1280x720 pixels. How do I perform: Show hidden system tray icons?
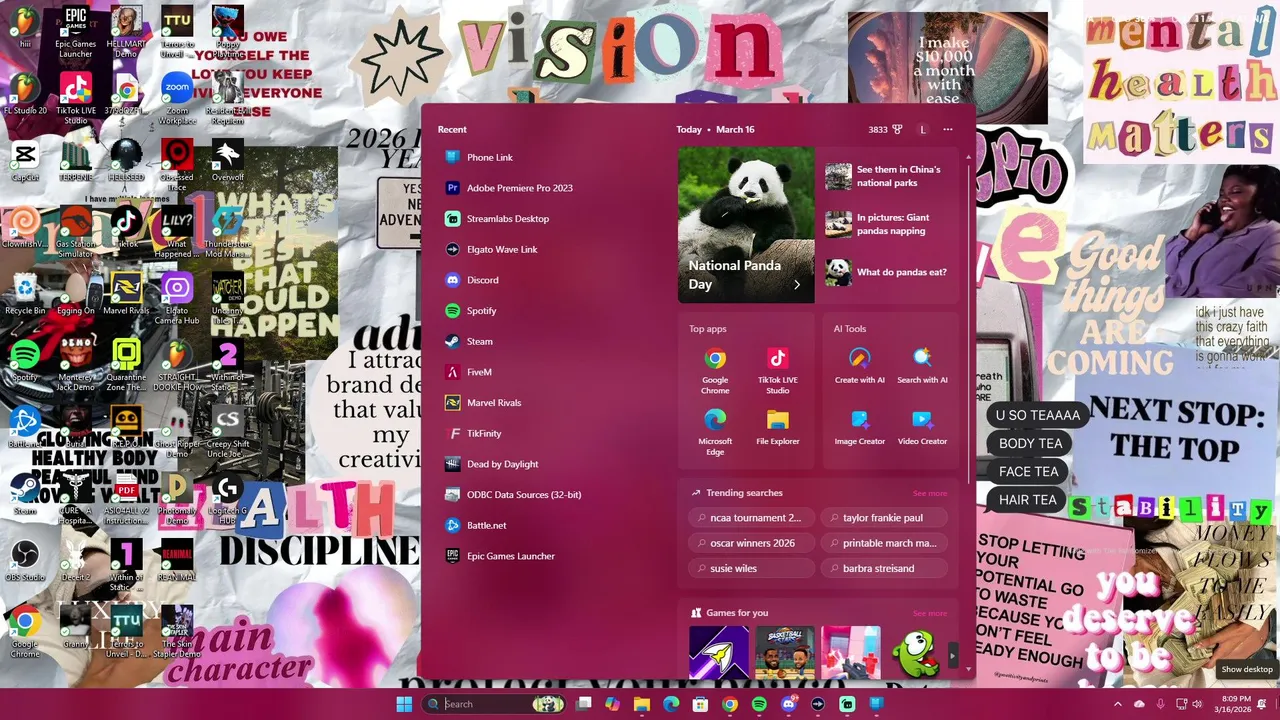(1118, 704)
